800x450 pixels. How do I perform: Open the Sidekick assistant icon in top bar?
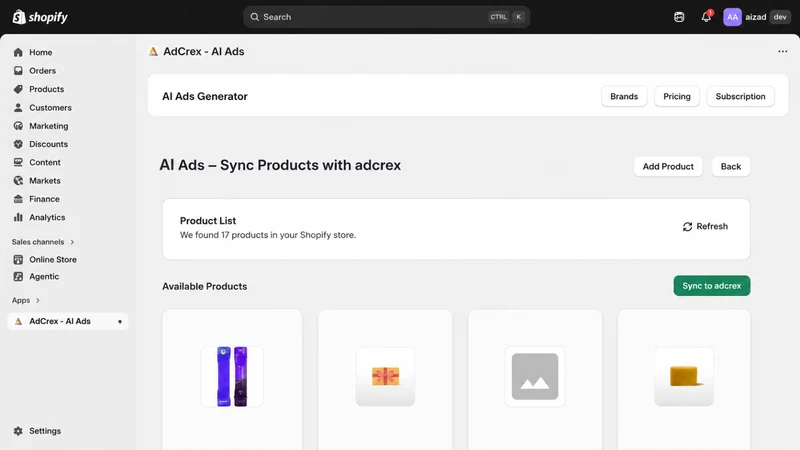click(x=679, y=17)
